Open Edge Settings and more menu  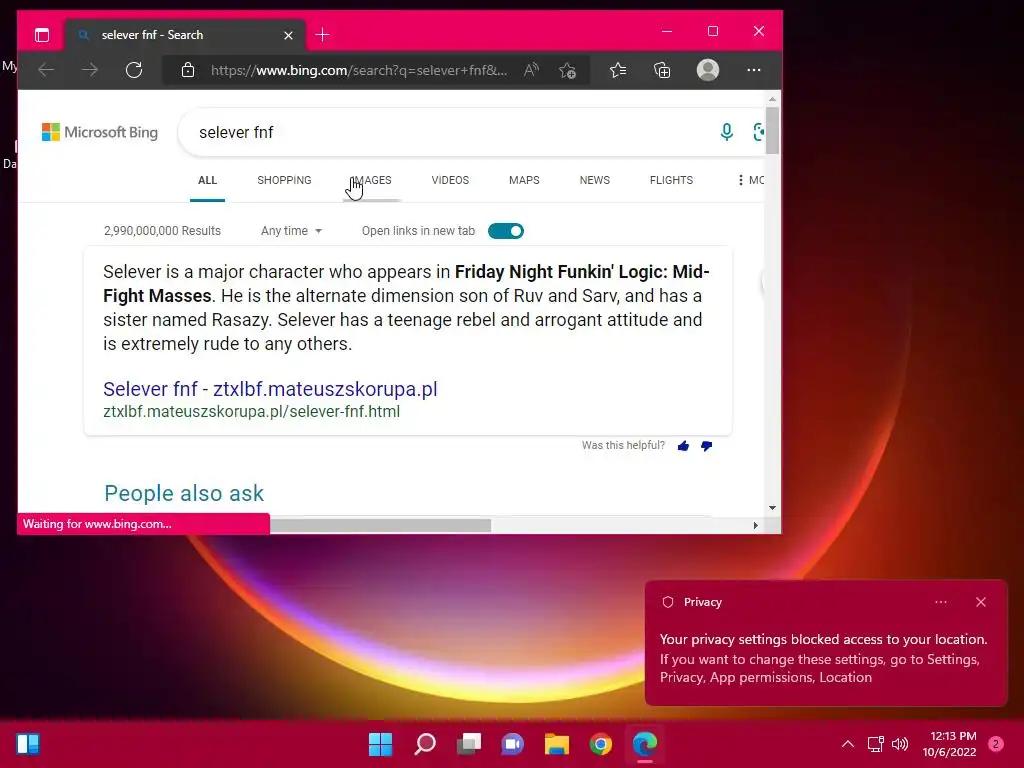click(754, 70)
